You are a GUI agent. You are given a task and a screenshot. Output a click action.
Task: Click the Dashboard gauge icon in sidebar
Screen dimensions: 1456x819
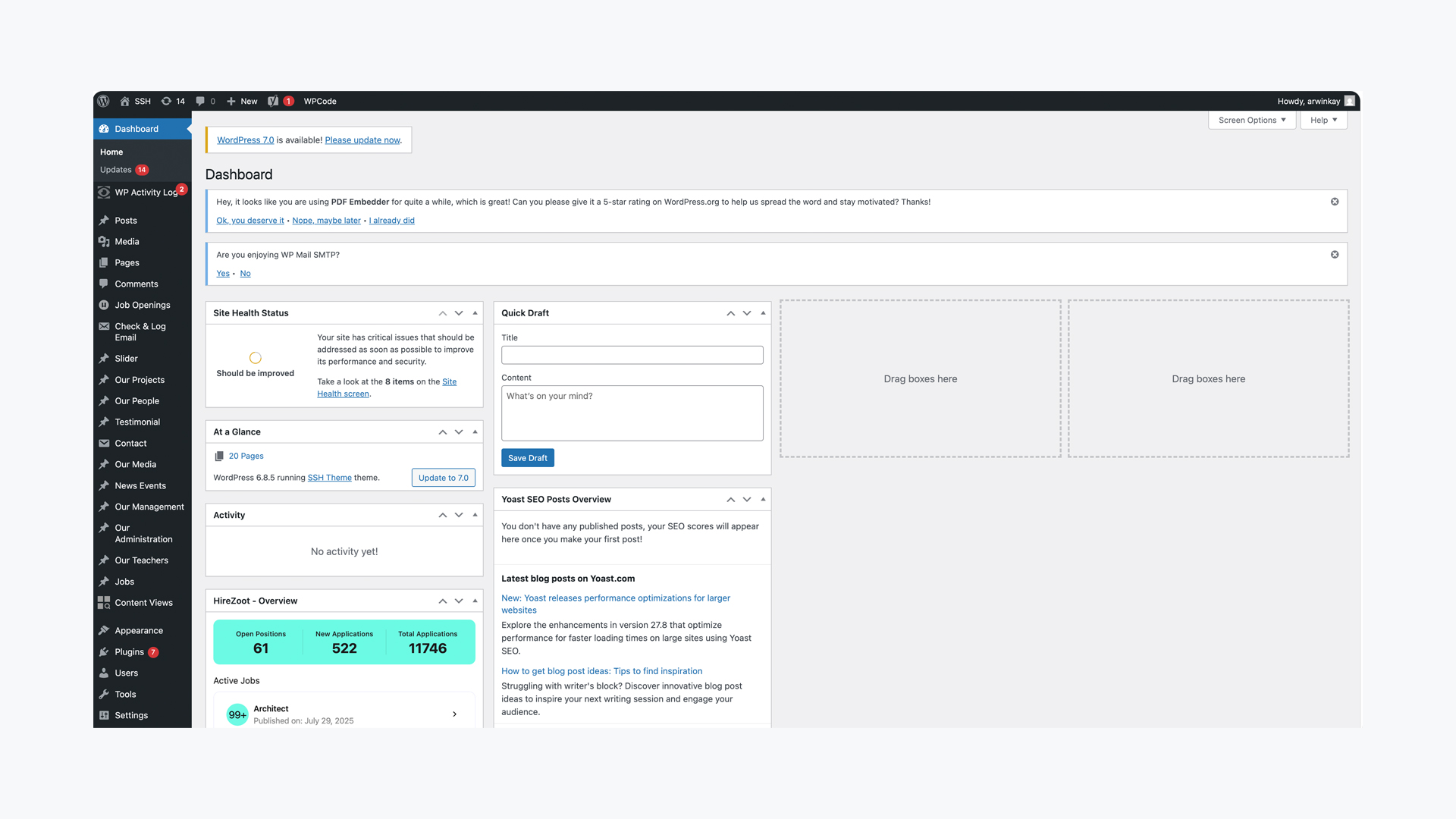click(x=104, y=129)
